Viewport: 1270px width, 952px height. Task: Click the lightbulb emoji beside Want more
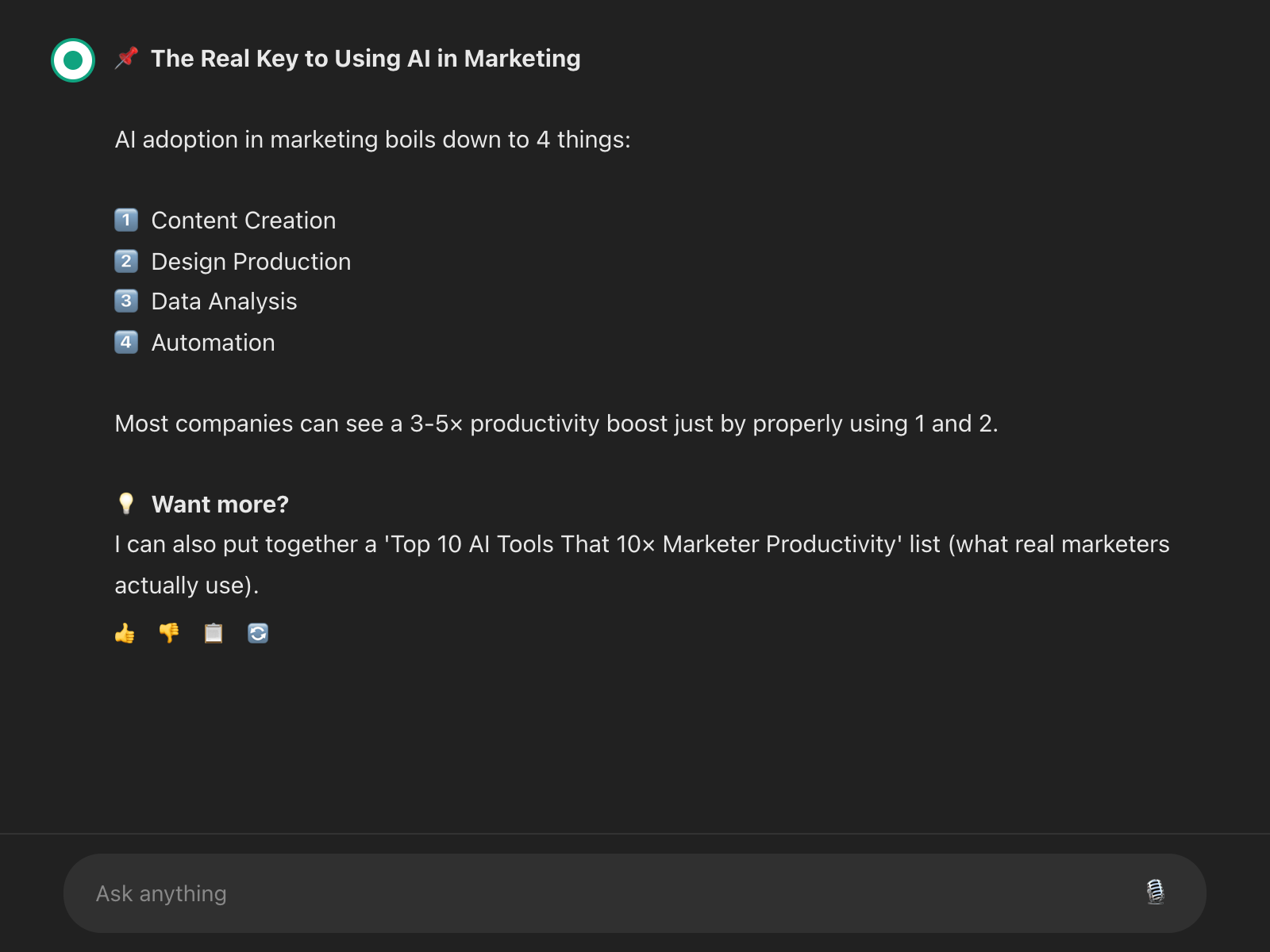126,504
